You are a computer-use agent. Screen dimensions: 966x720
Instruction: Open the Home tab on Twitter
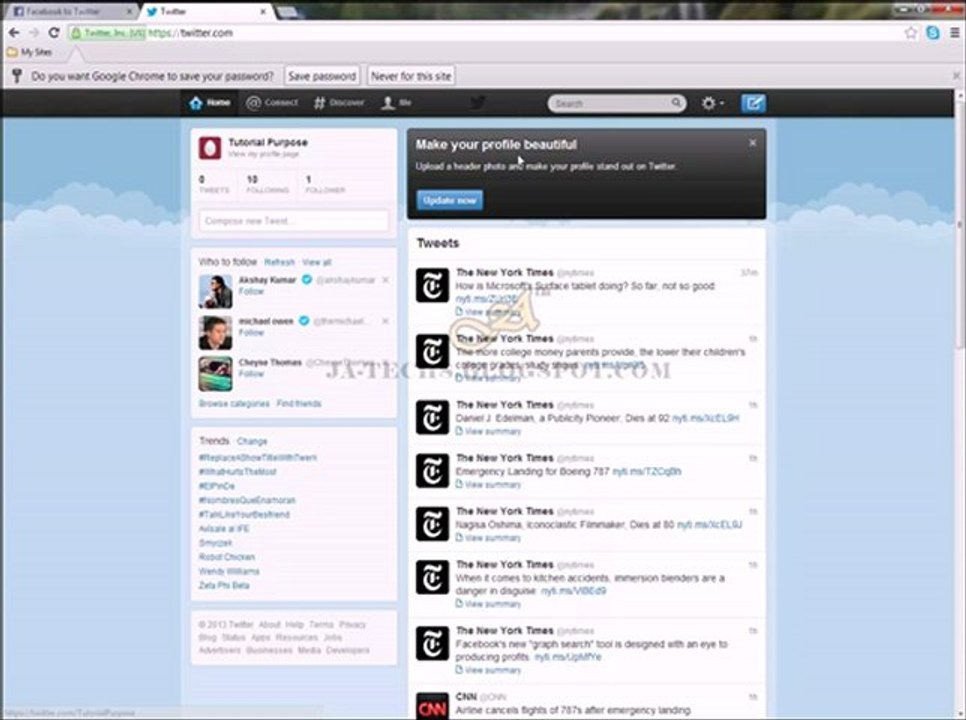point(210,103)
